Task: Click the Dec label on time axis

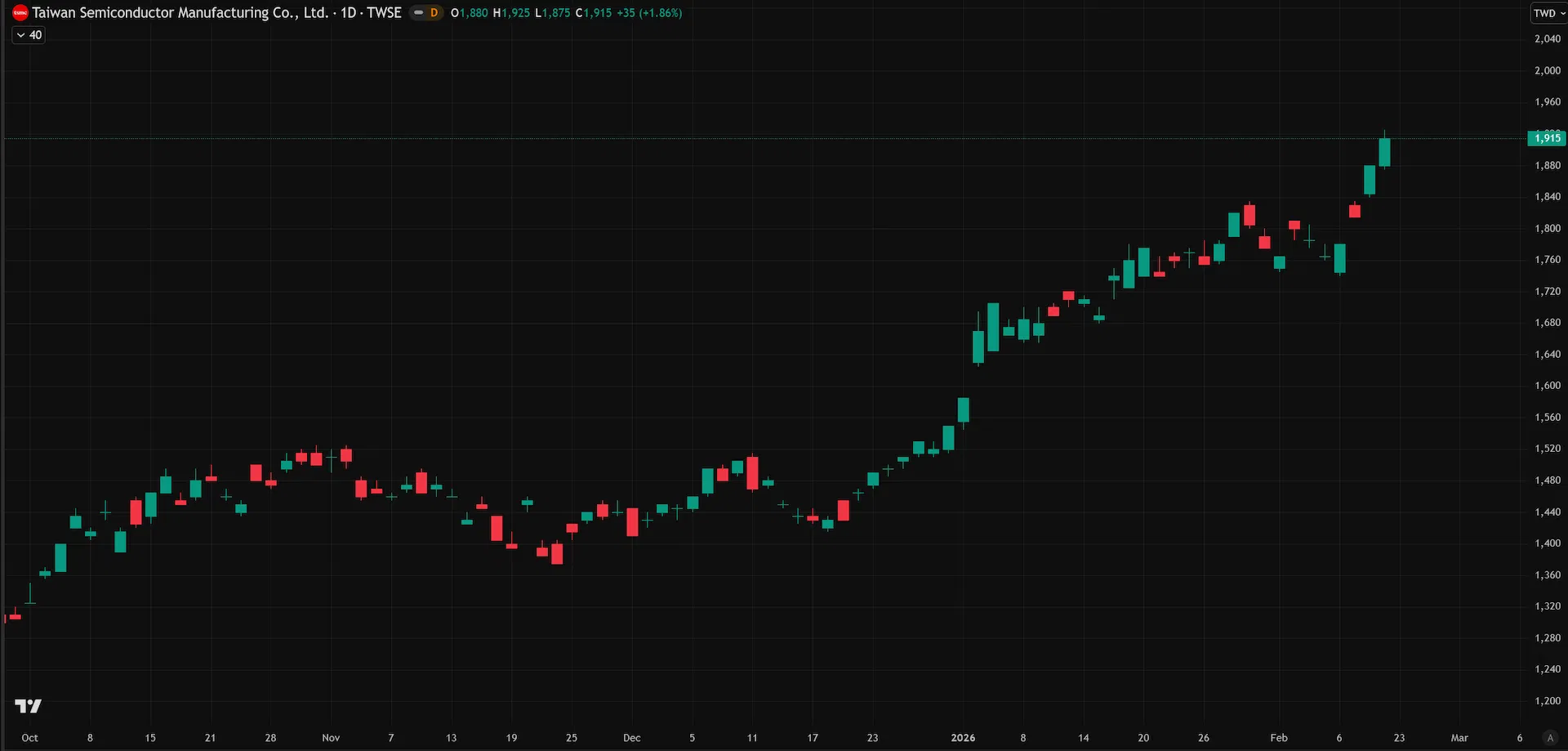Action: [x=632, y=738]
